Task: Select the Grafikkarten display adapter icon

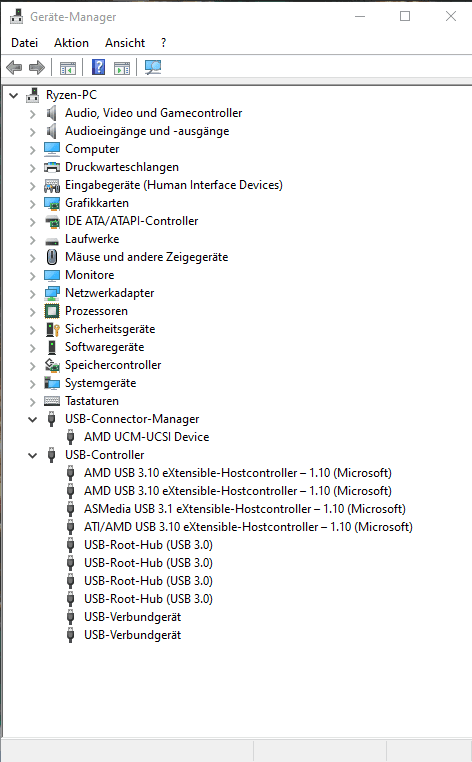Action: pyautogui.click(x=52, y=203)
